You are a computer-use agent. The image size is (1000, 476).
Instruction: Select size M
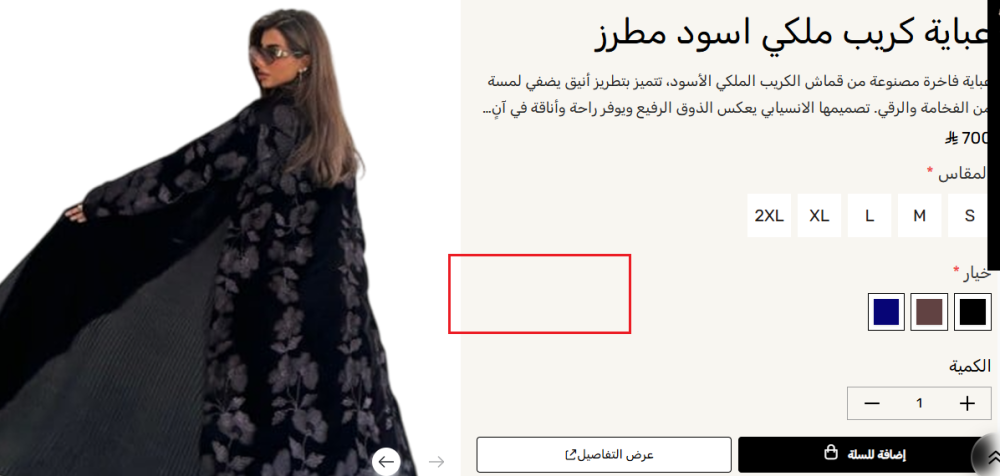(x=920, y=216)
